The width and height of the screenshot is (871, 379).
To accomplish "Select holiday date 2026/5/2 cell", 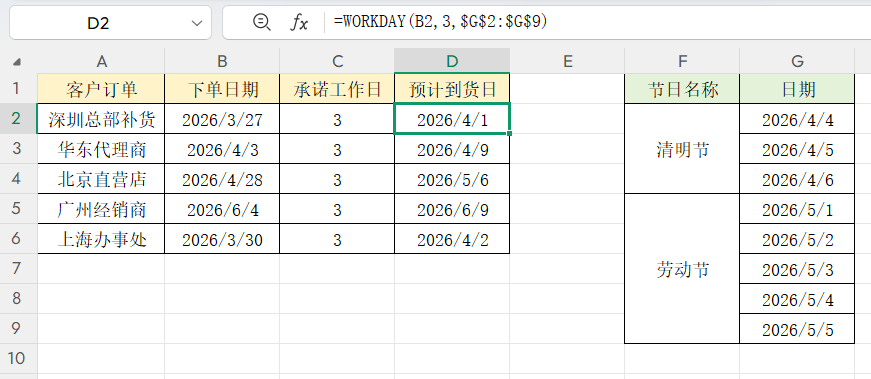I will (797, 238).
